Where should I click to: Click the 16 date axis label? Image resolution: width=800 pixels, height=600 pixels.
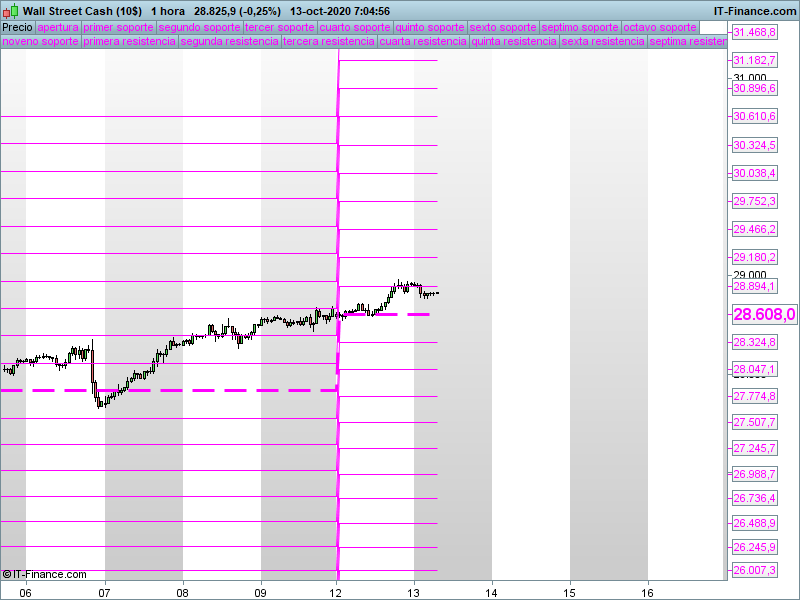point(647,593)
